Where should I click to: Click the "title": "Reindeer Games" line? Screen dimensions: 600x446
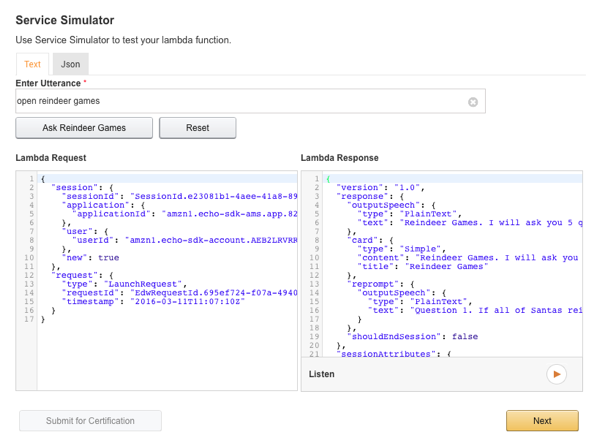pos(423,267)
